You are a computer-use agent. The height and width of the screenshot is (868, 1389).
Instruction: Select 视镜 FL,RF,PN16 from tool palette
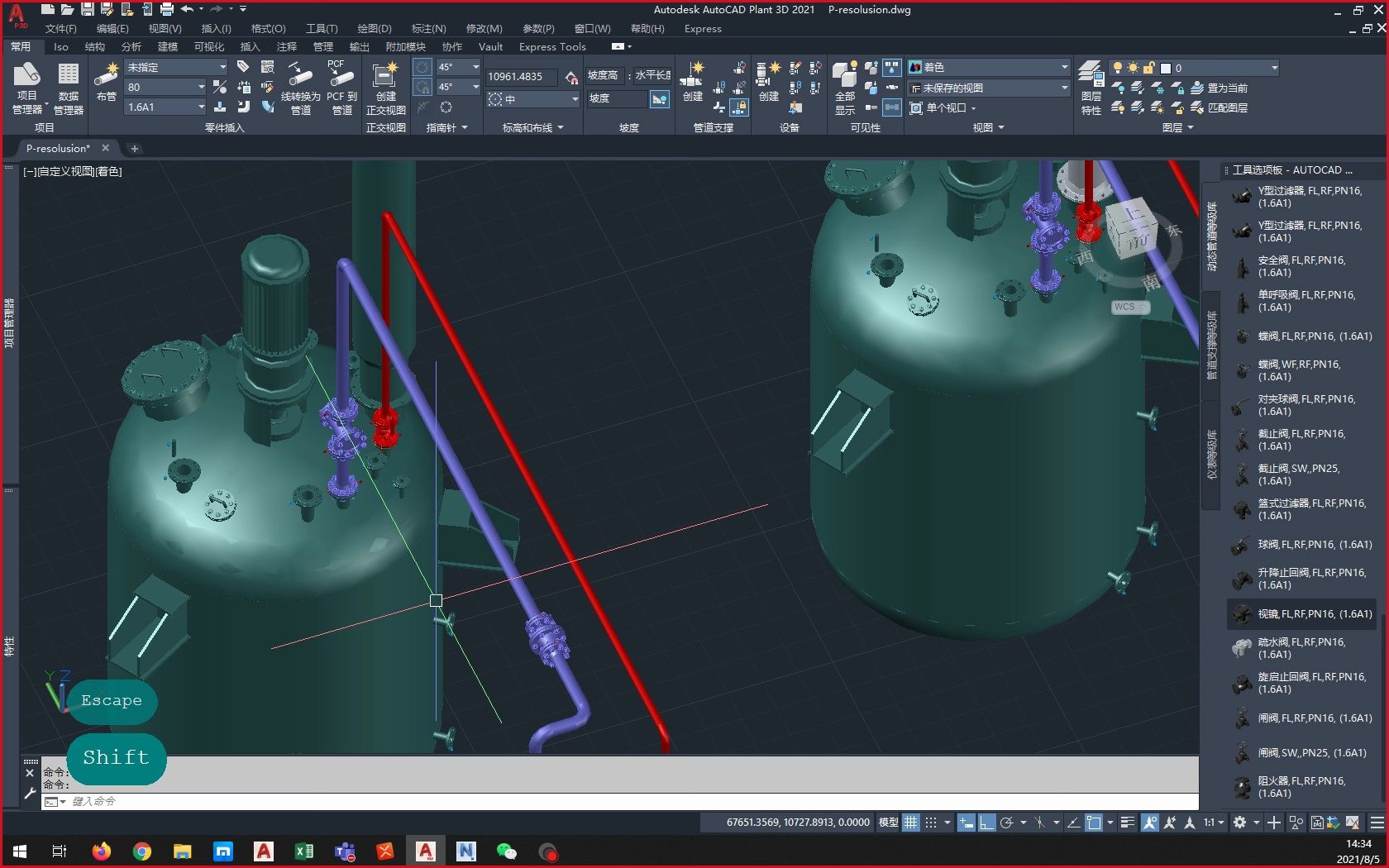pyautogui.click(x=1301, y=613)
